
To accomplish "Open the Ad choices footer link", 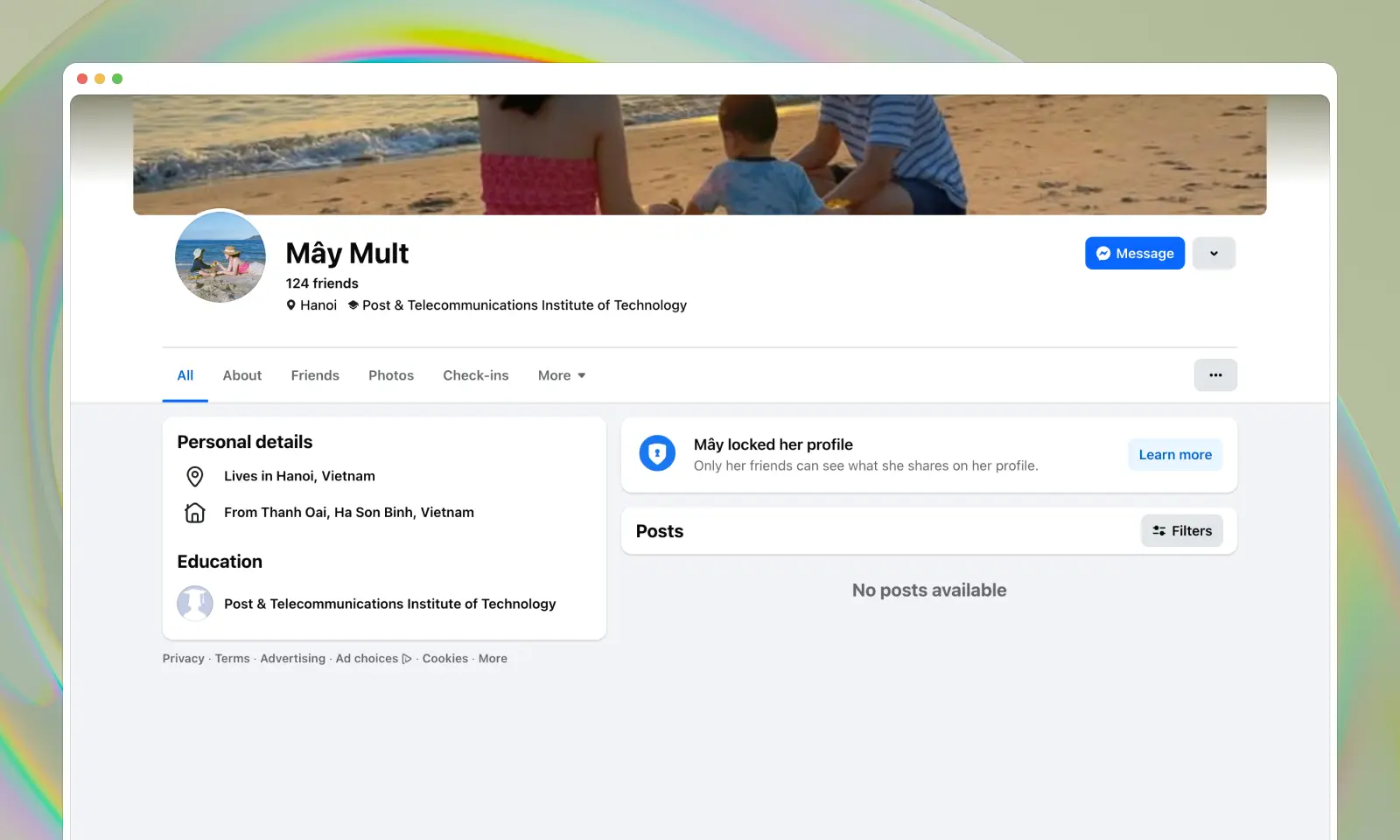I will pyautogui.click(x=374, y=659).
